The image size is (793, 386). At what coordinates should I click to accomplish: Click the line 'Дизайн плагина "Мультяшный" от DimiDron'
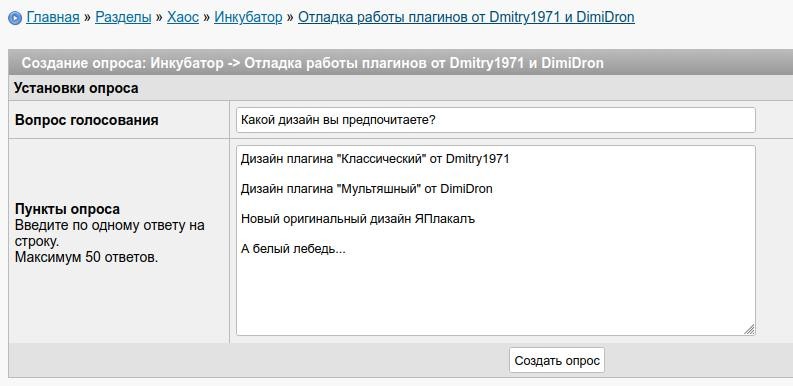367,189
